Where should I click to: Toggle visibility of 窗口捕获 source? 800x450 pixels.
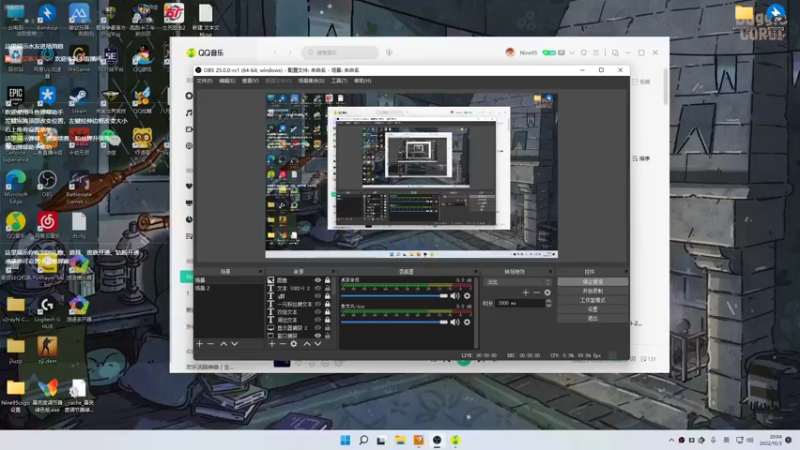click(x=318, y=336)
